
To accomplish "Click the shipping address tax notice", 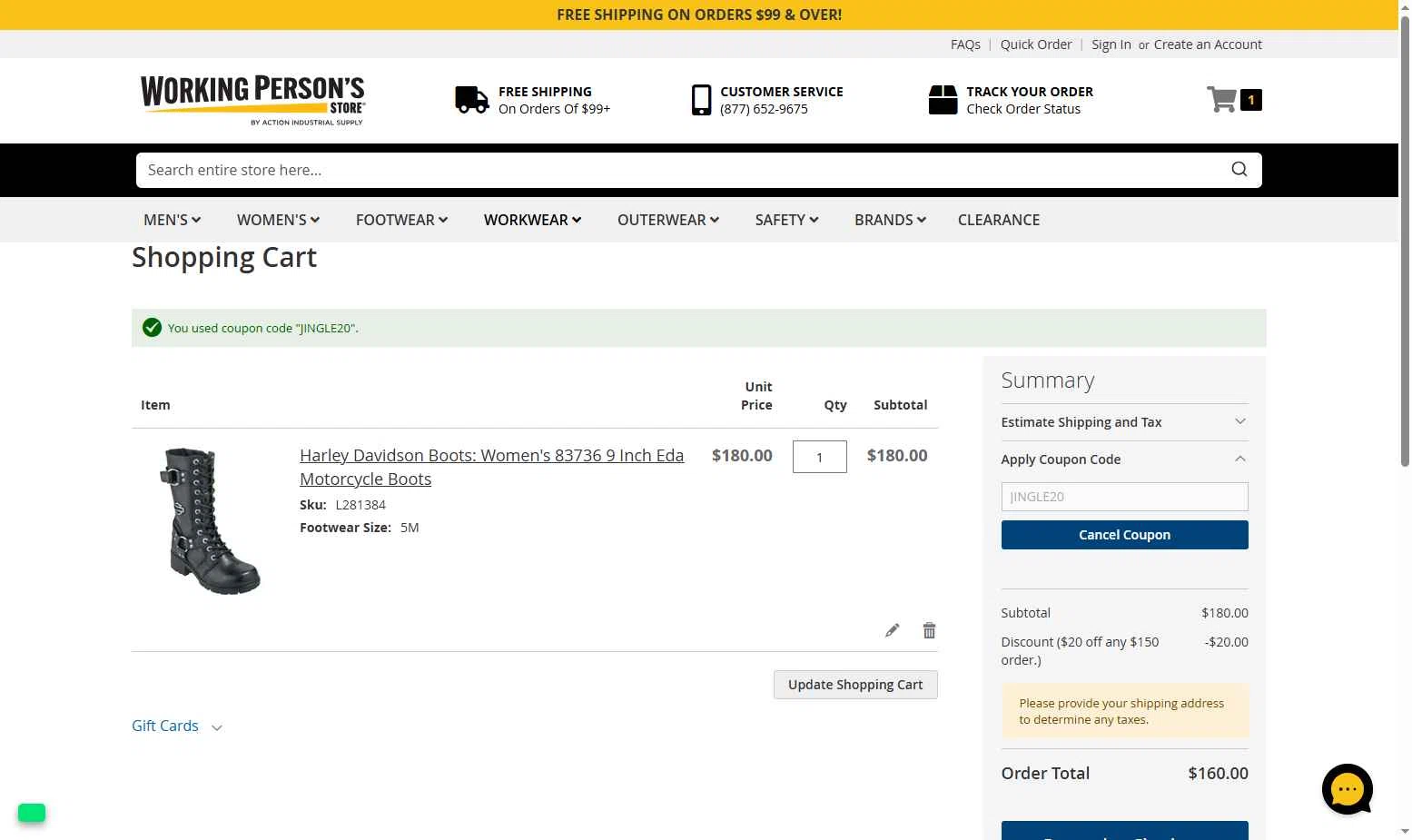I will click(1124, 711).
